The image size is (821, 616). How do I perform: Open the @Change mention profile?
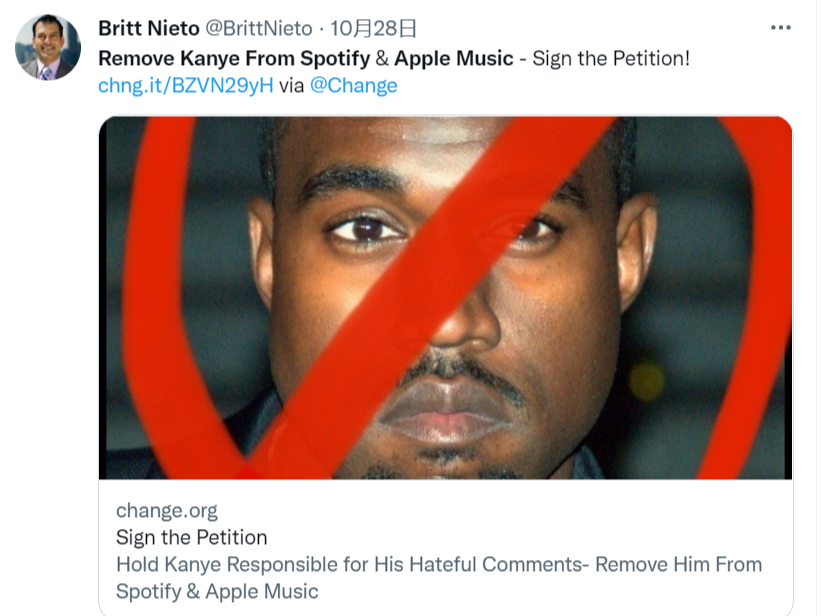[x=353, y=85]
